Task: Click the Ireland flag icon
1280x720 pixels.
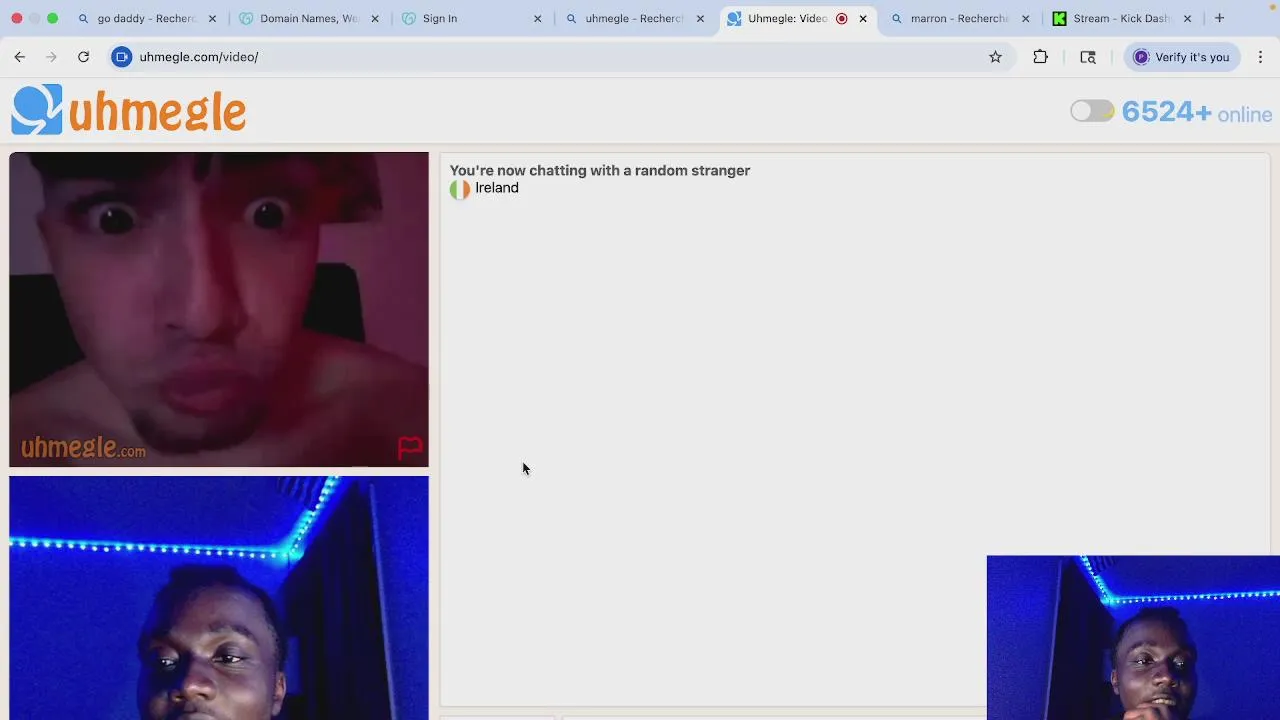Action: pos(460,189)
